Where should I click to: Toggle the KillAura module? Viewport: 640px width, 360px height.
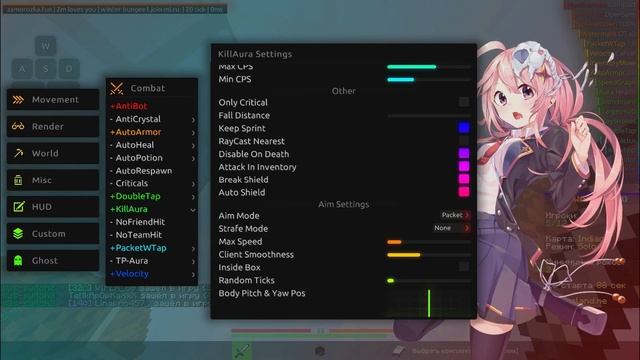[129, 209]
